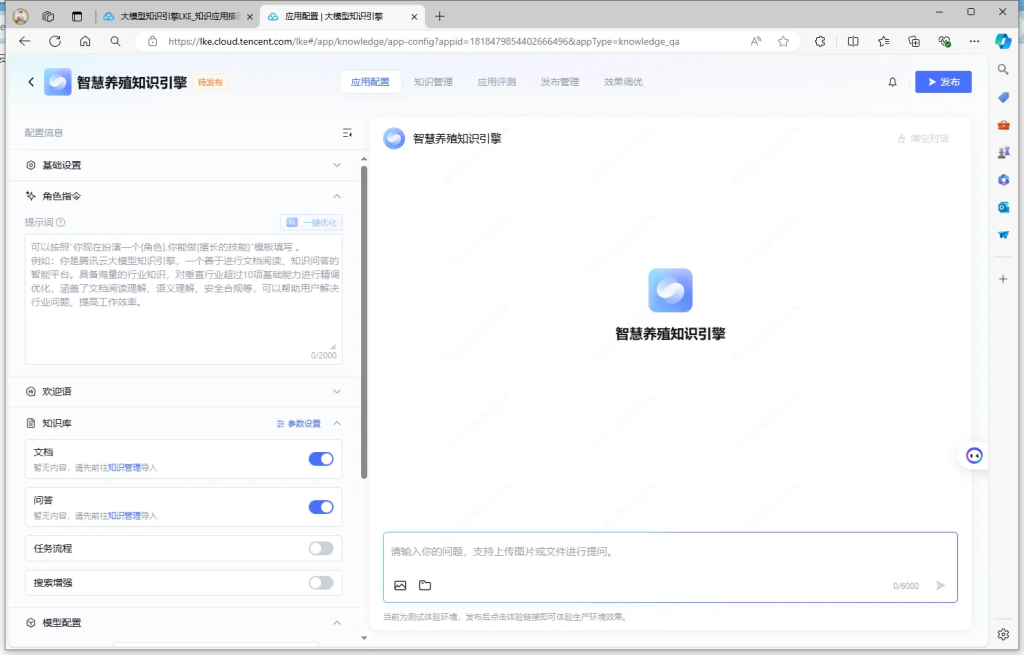Click the notification bell icon
The width and height of the screenshot is (1024, 655).
click(892, 82)
